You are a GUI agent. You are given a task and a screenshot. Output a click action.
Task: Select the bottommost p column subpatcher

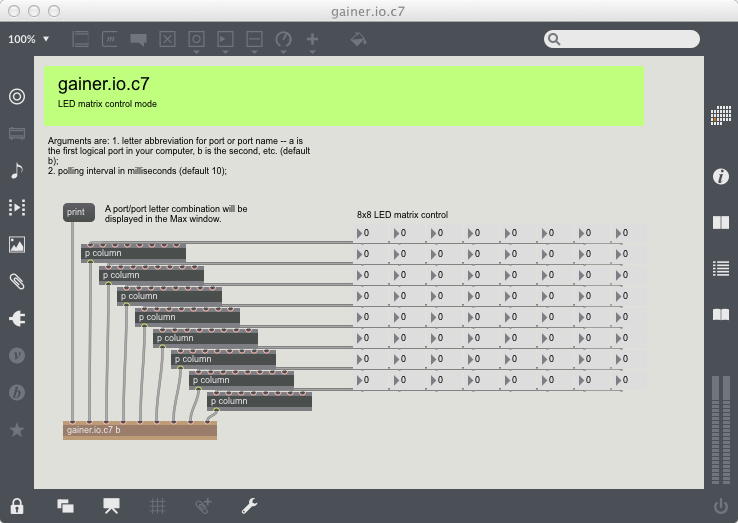259,401
